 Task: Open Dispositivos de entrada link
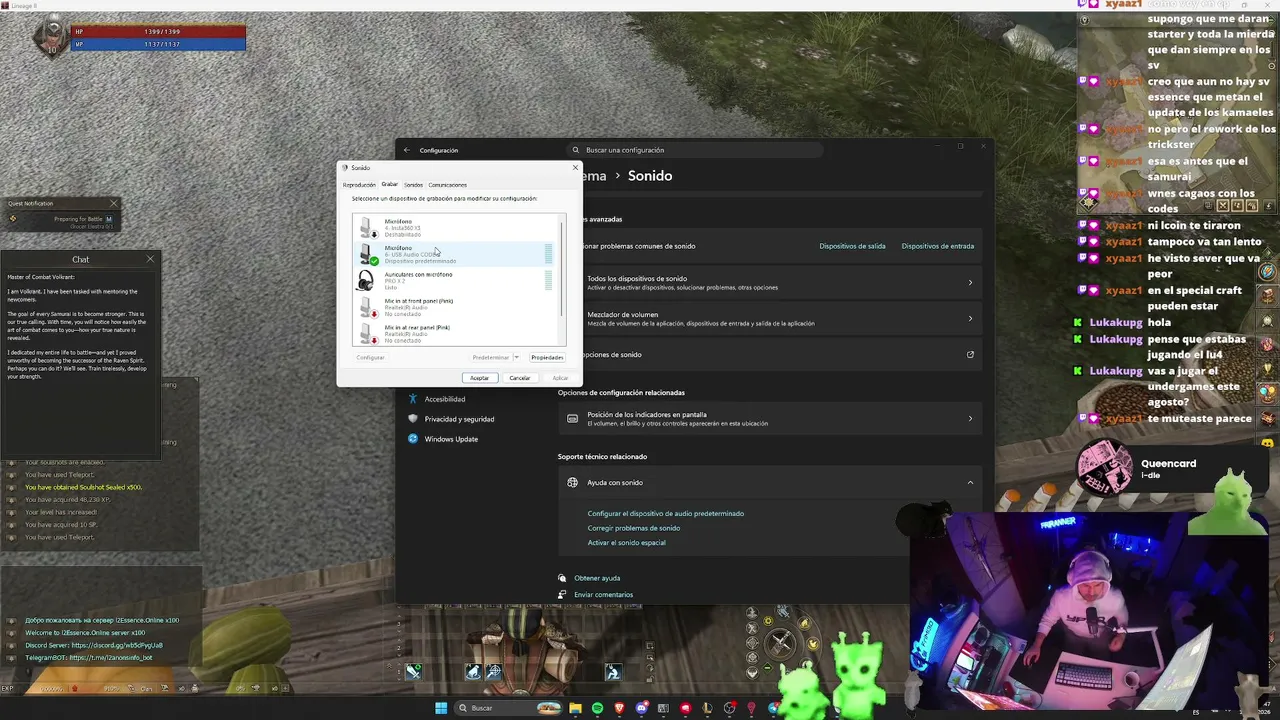(x=937, y=246)
